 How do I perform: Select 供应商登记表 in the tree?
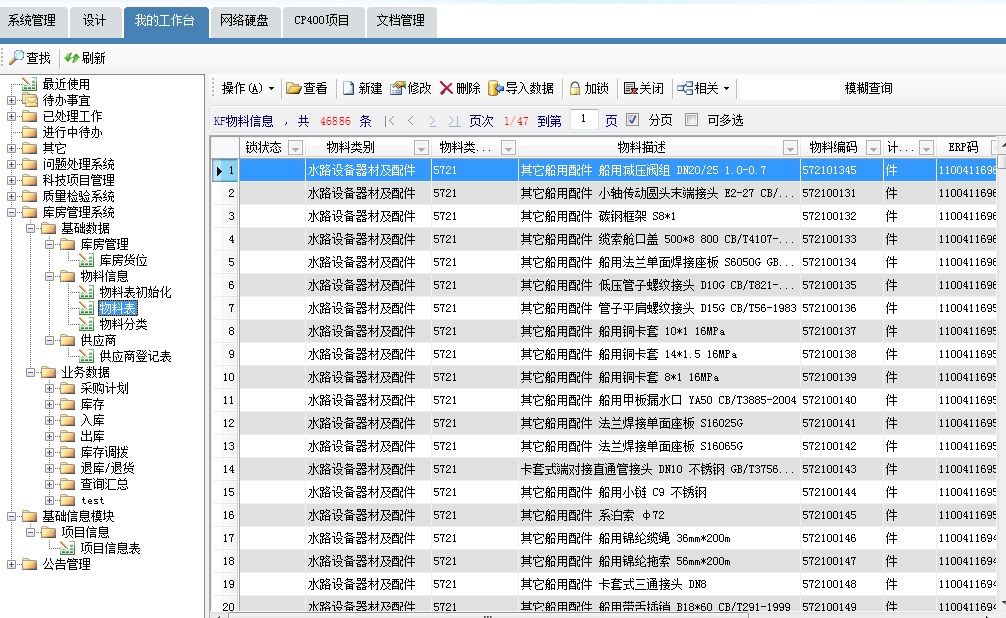click(135, 356)
